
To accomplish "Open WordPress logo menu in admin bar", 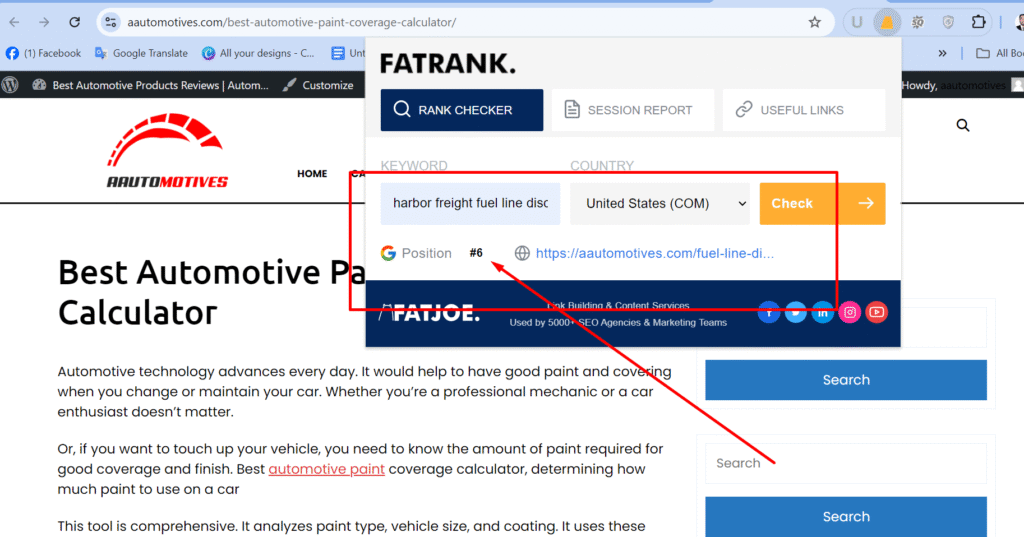I will (10, 85).
